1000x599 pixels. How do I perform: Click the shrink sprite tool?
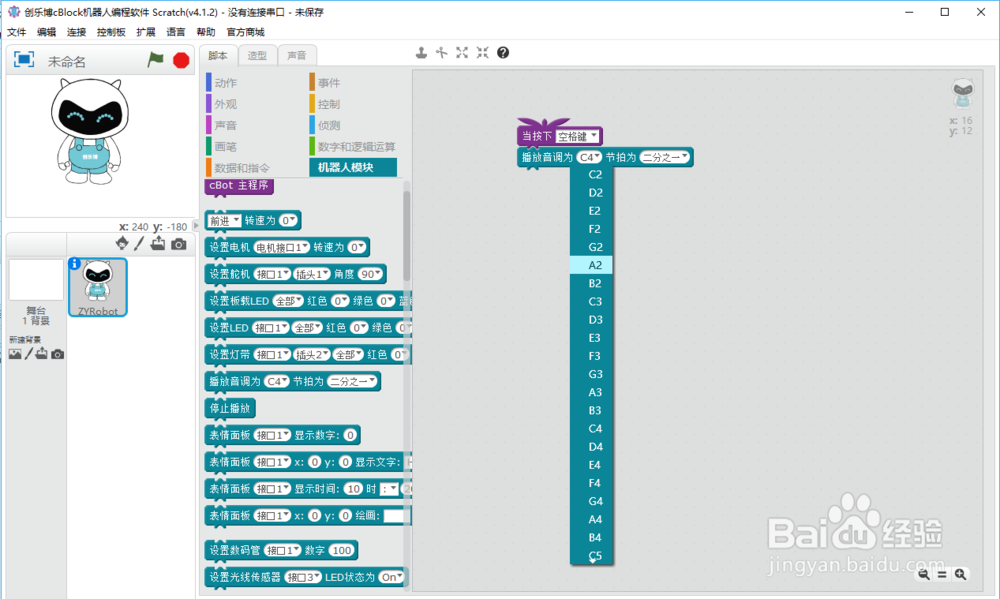pos(481,52)
